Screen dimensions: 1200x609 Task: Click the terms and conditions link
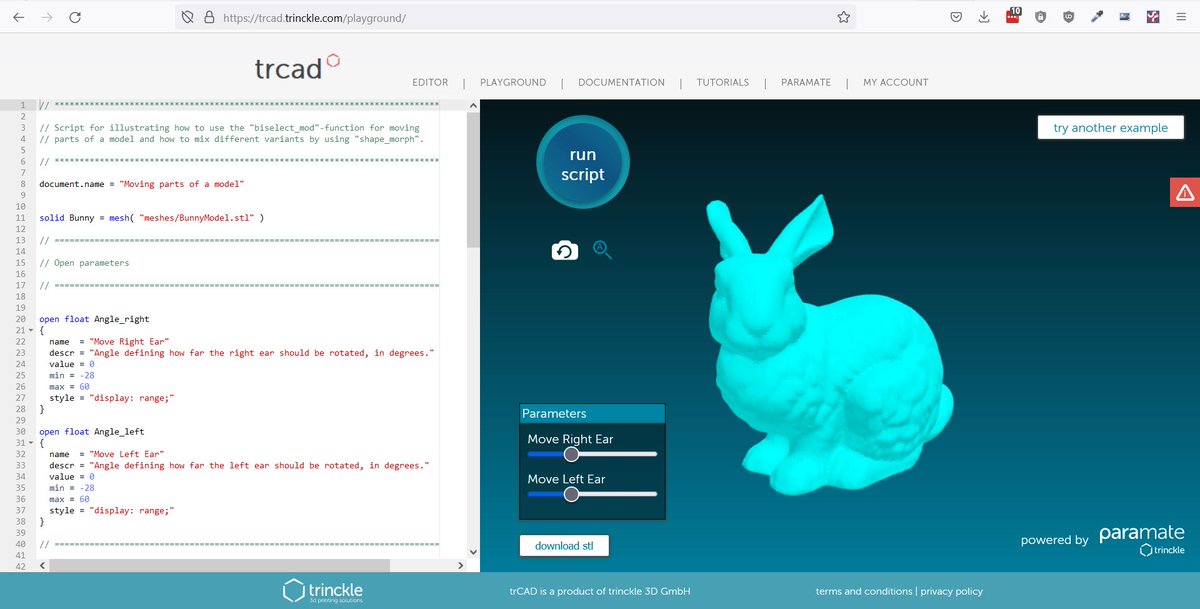pos(864,591)
